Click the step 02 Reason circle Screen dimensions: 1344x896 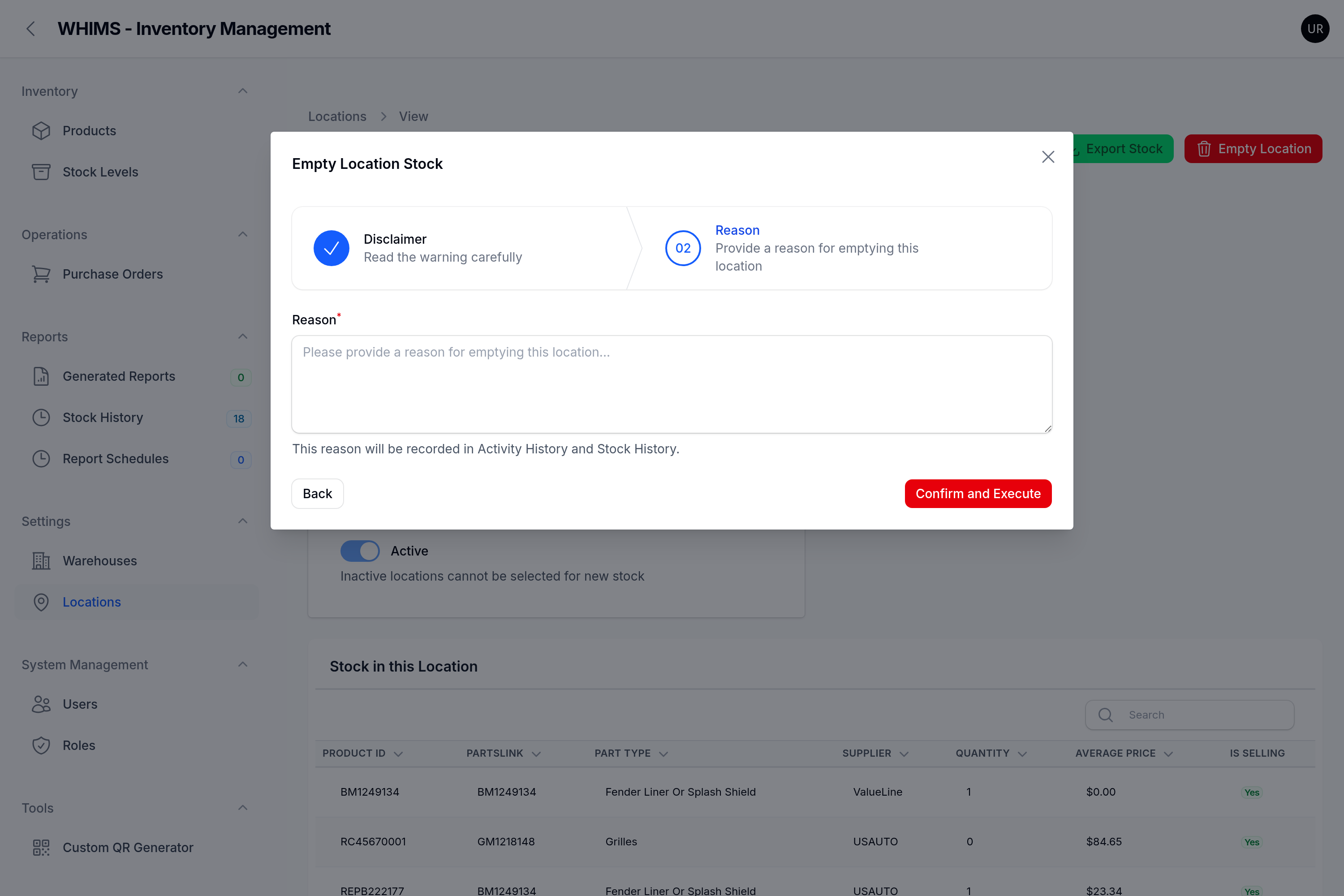(683, 248)
